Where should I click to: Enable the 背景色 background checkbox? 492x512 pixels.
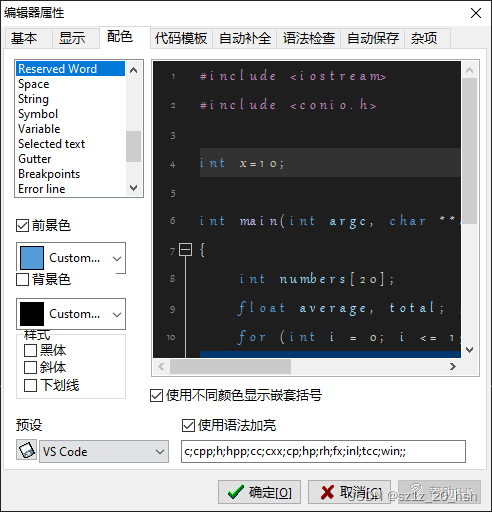[22, 279]
